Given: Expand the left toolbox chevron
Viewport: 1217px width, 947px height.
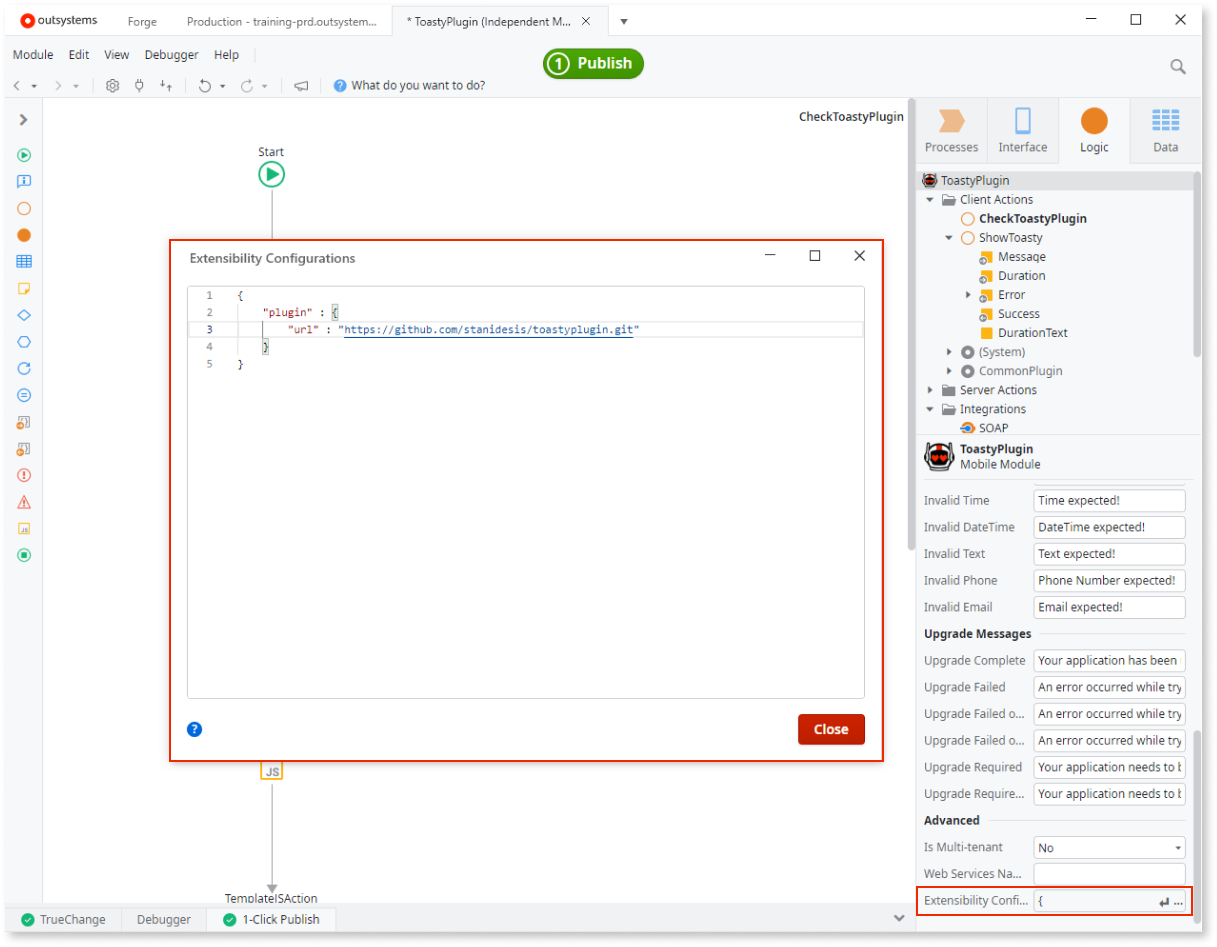Looking at the screenshot, I should click(24, 120).
